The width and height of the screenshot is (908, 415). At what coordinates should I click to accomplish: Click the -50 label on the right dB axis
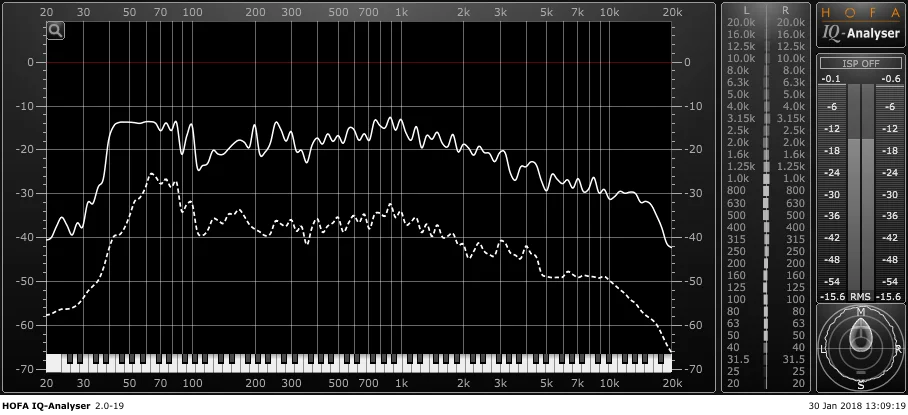pos(693,281)
